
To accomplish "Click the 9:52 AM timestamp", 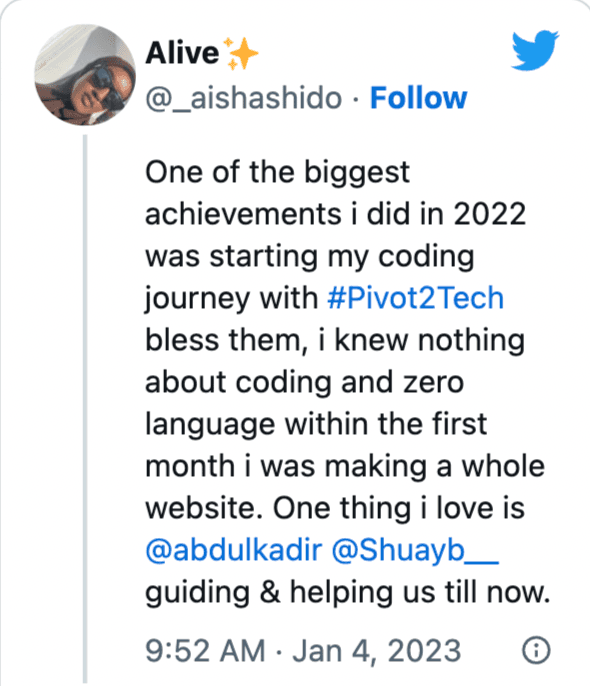I will coord(205,651).
